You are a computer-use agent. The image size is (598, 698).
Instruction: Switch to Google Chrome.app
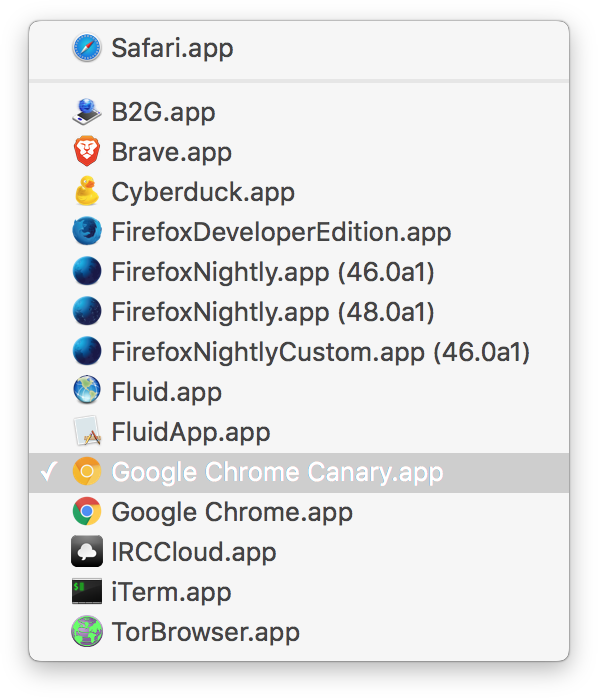(x=299, y=512)
